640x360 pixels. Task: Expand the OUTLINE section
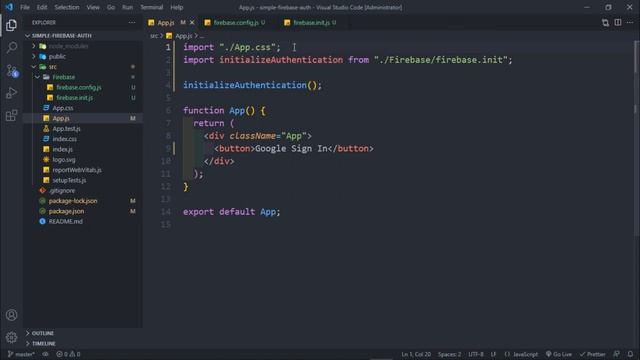pyautogui.click(x=83, y=333)
